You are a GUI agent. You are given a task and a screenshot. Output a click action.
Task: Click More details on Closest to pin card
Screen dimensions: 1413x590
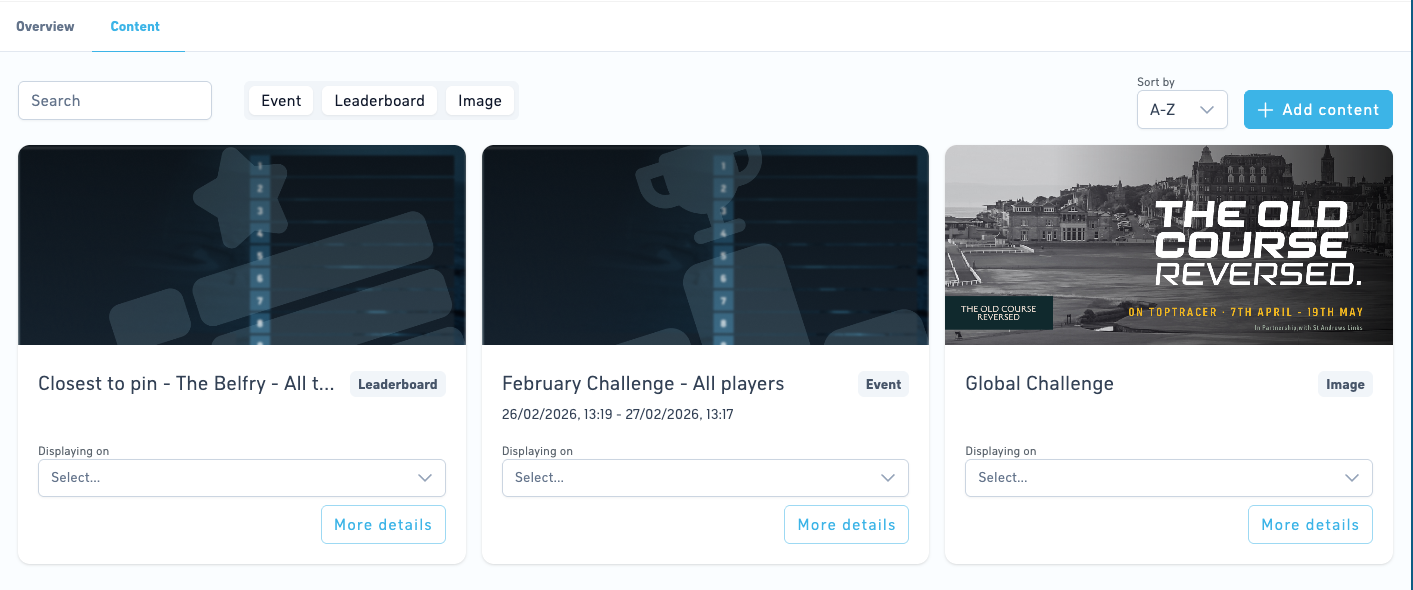(x=383, y=525)
